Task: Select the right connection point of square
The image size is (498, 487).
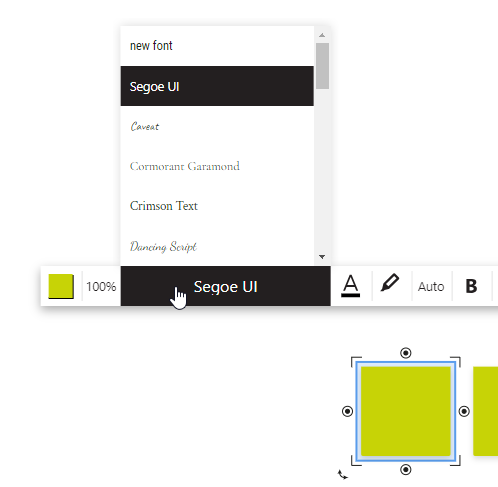Action: pos(464,411)
